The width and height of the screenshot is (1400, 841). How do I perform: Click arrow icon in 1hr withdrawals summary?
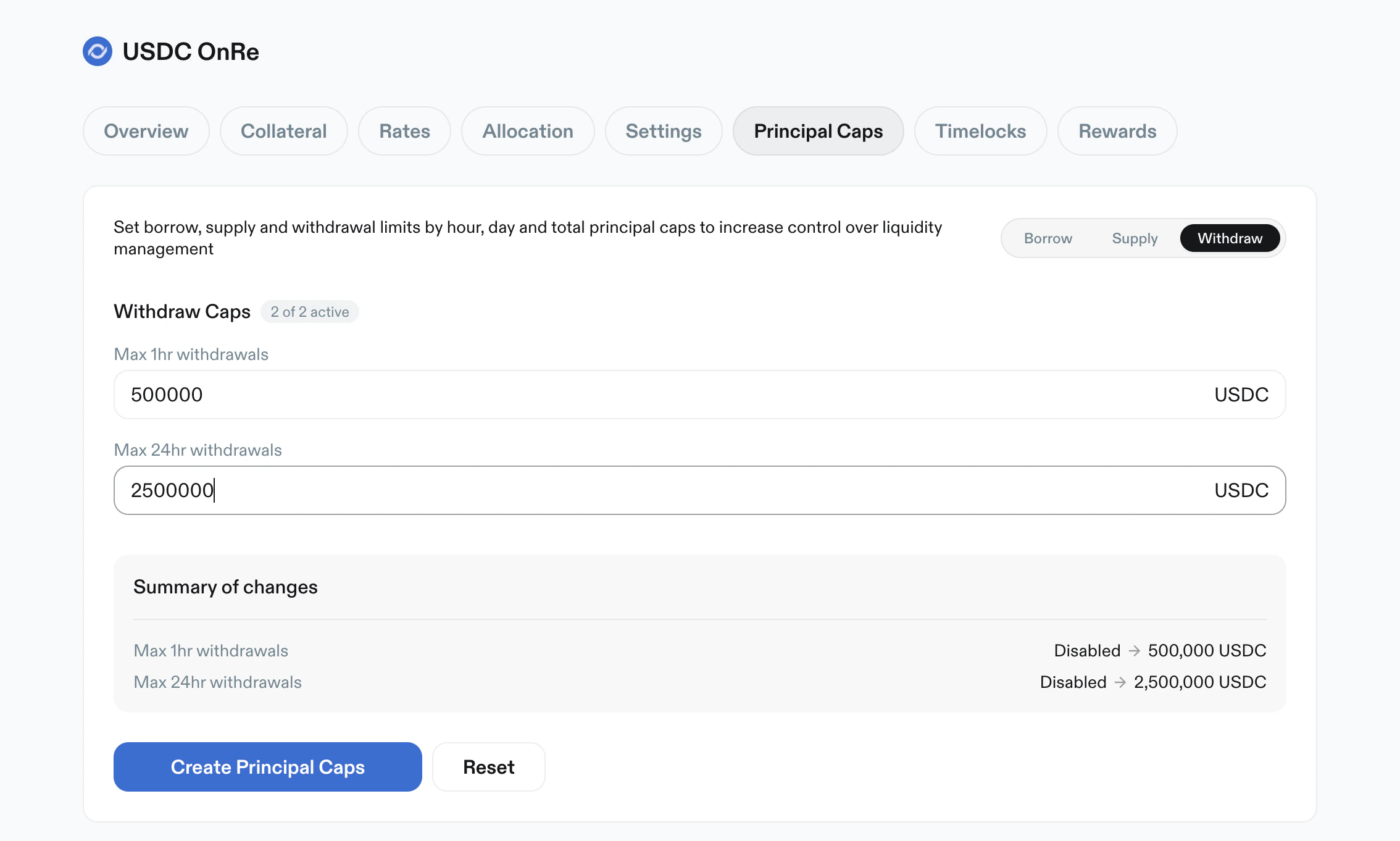click(x=1134, y=651)
